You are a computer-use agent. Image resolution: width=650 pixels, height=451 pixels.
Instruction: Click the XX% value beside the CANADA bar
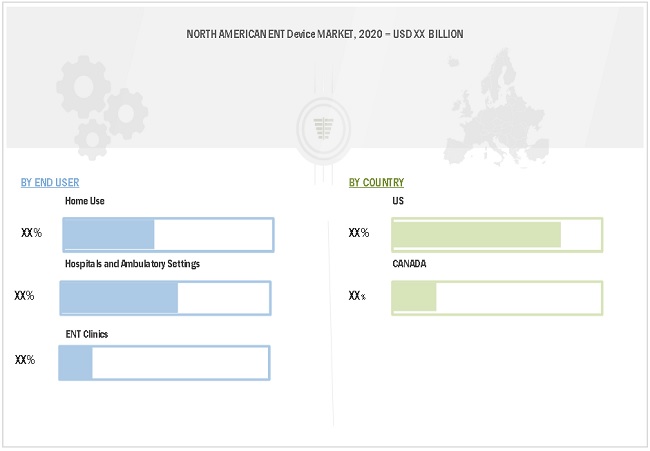coord(357,296)
